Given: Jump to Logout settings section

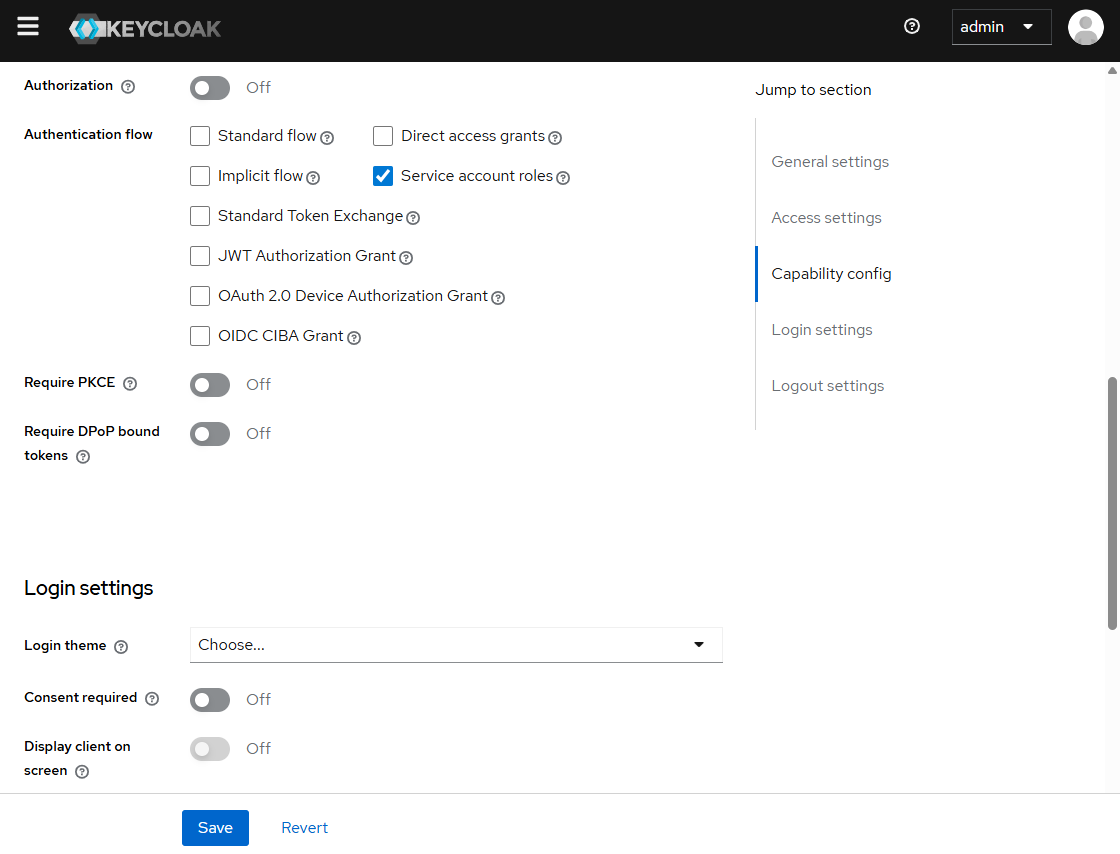Looking at the screenshot, I should pyautogui.click(x=828, y=386).
